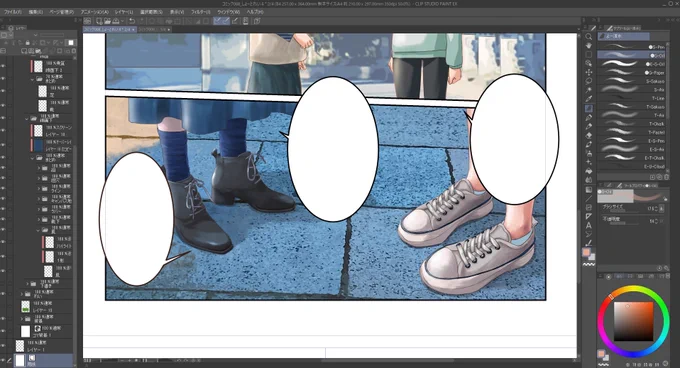
Task: Hide the ハイライト layer
Action: tap(3, 242)
